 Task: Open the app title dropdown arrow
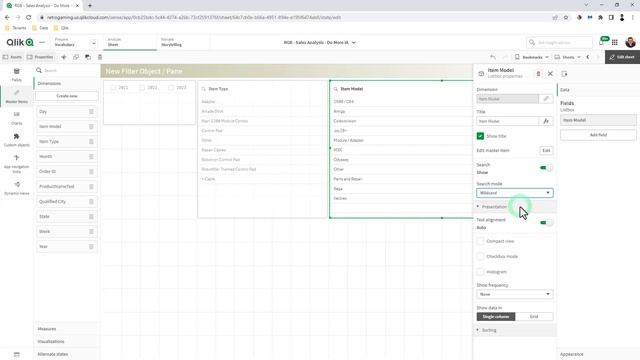pos(354,42)
